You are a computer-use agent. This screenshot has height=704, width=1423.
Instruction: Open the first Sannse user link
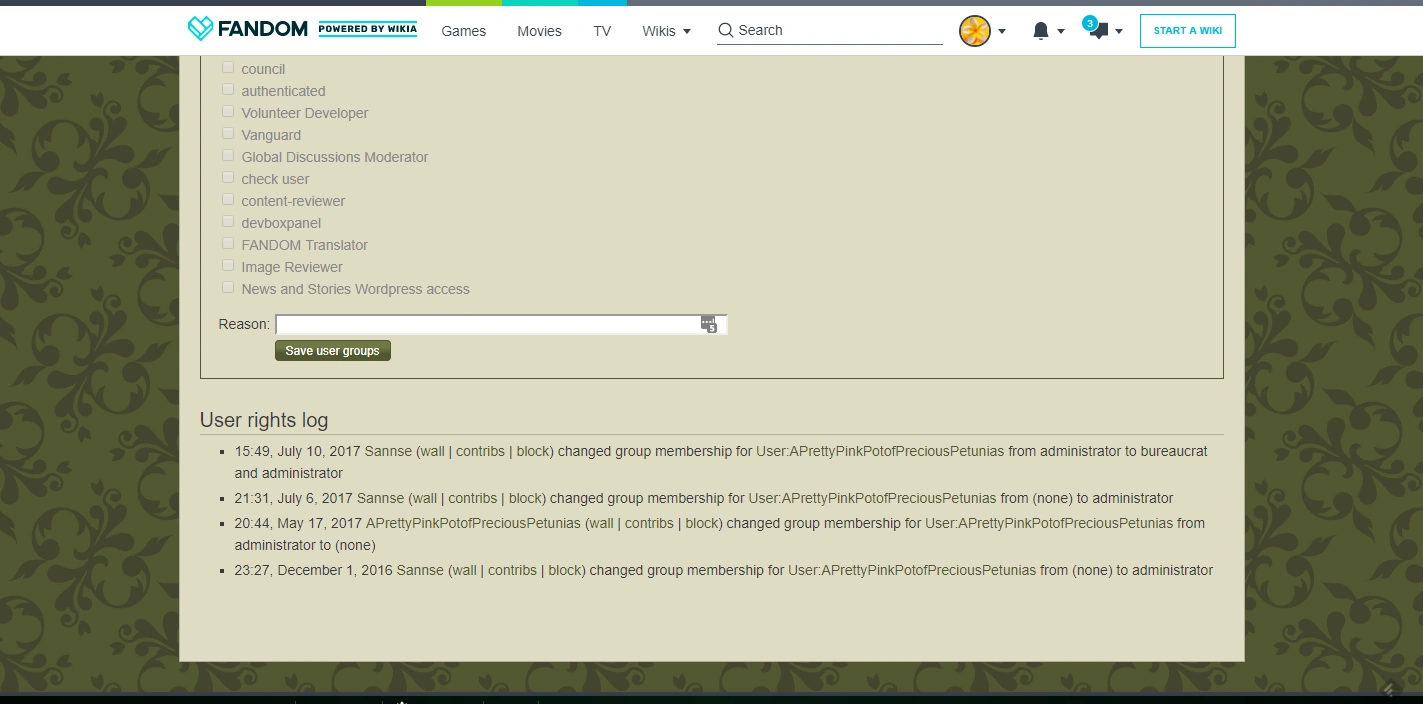pyautogui.click(x=388, y=451)
